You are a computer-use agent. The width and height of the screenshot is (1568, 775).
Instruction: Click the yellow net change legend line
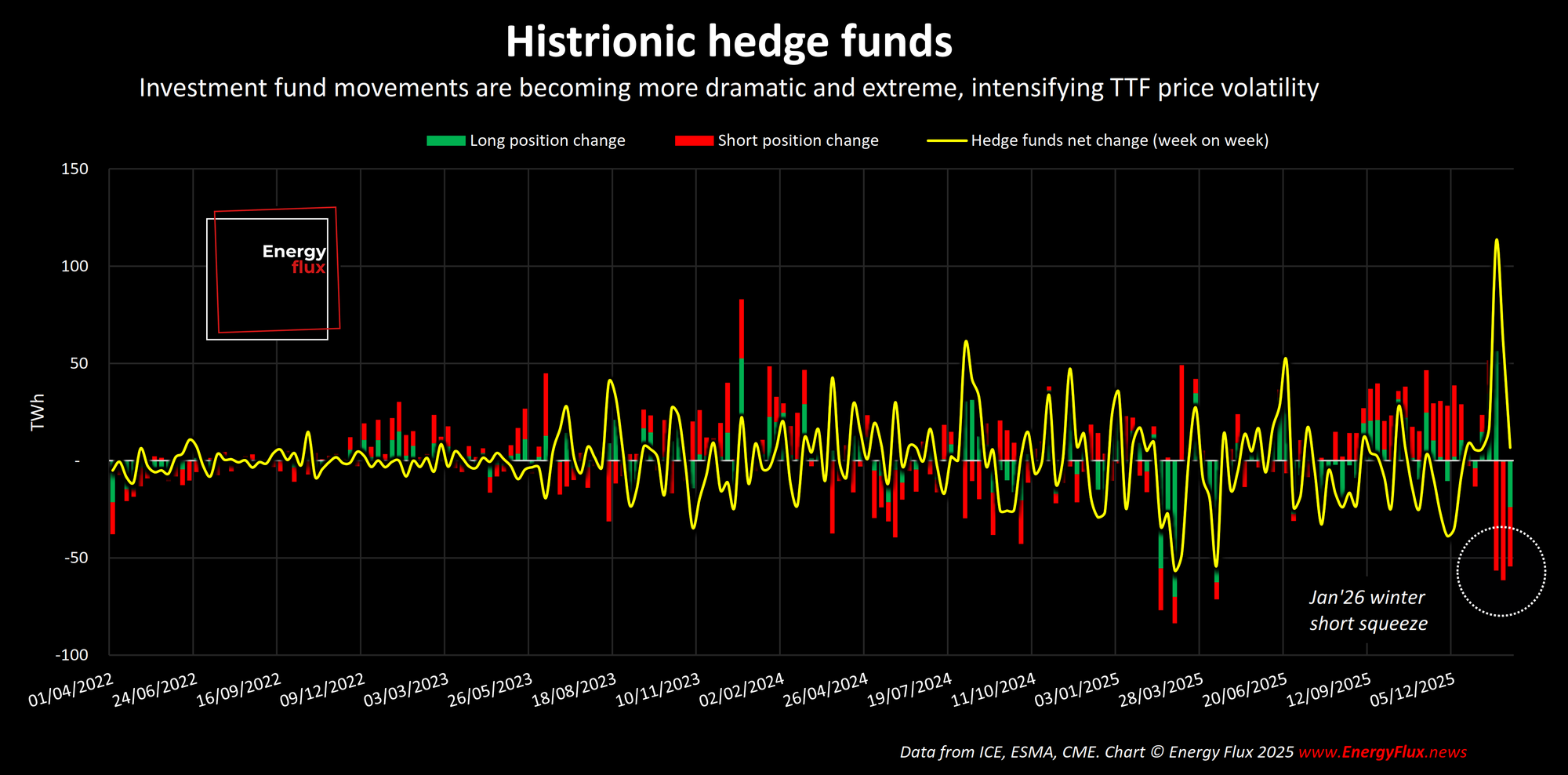coord(946,141)
